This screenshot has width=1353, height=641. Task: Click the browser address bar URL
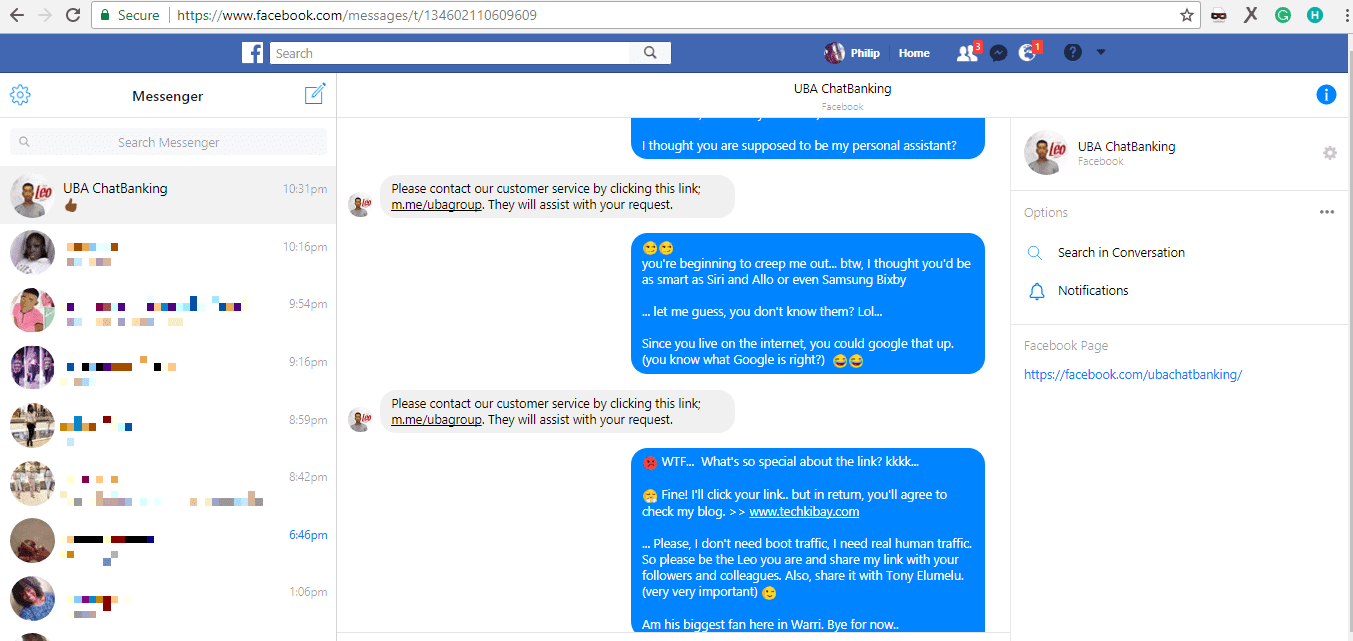pyautogui.click(x=357, y=15)
